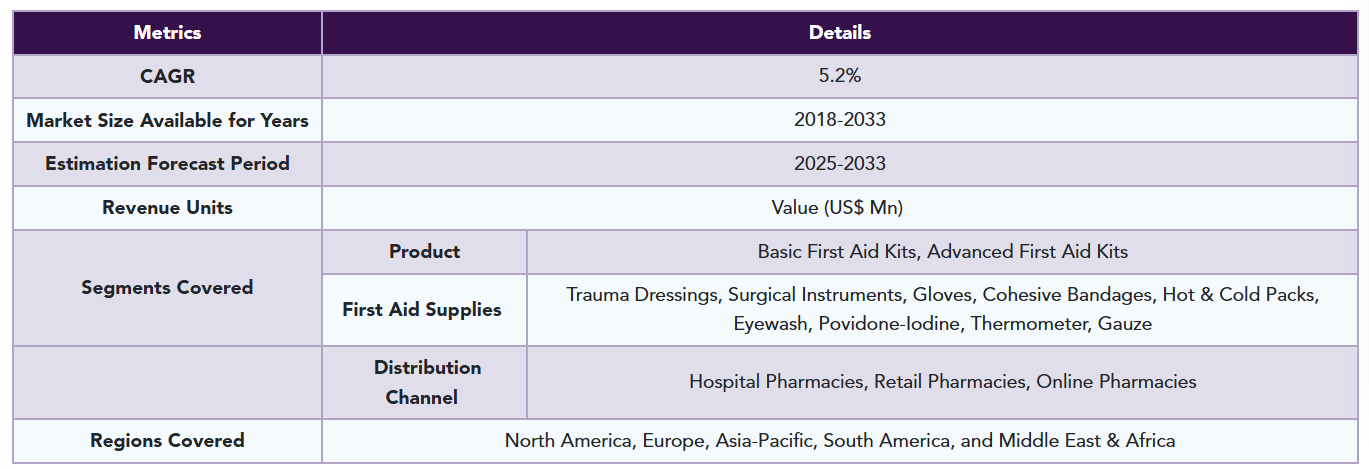Click the Details column header

click(840, 32)
